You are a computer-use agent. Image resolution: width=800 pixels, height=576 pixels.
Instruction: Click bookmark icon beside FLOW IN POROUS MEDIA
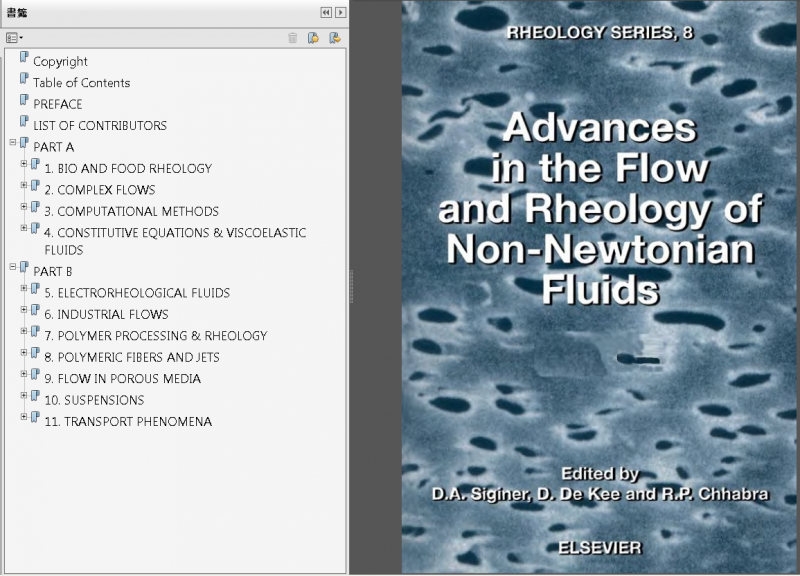(35, 374)
